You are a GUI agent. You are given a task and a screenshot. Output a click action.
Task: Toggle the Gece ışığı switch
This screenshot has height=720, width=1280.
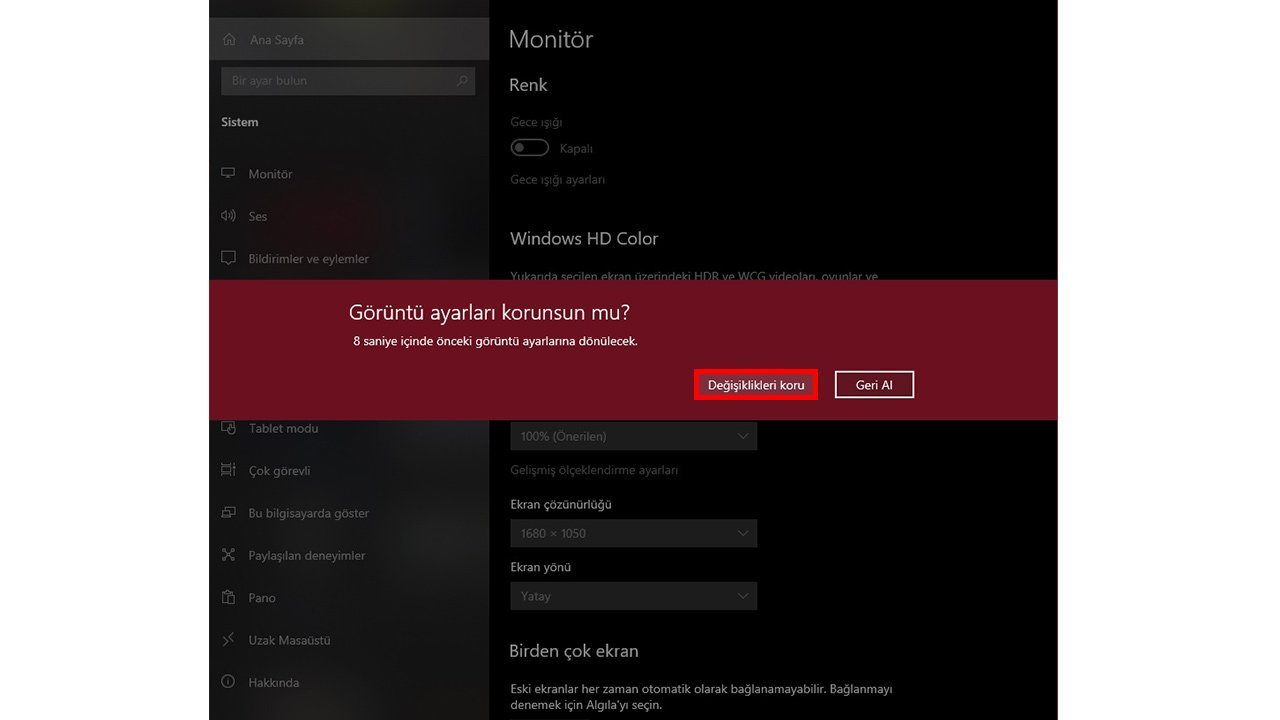(x=530, y=148)
